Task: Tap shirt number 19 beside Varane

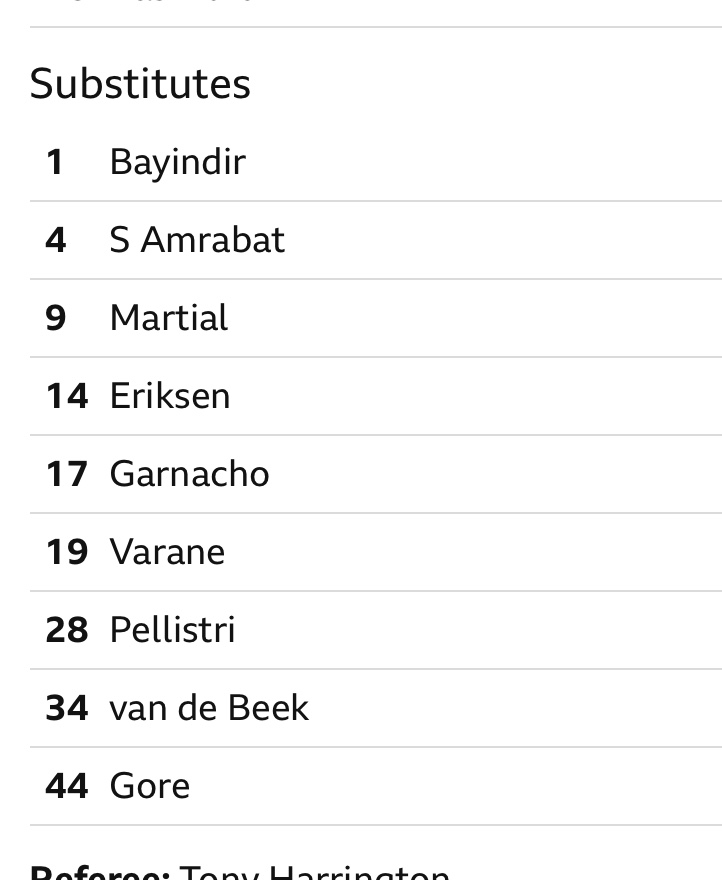Action: [x=67, y=552]
